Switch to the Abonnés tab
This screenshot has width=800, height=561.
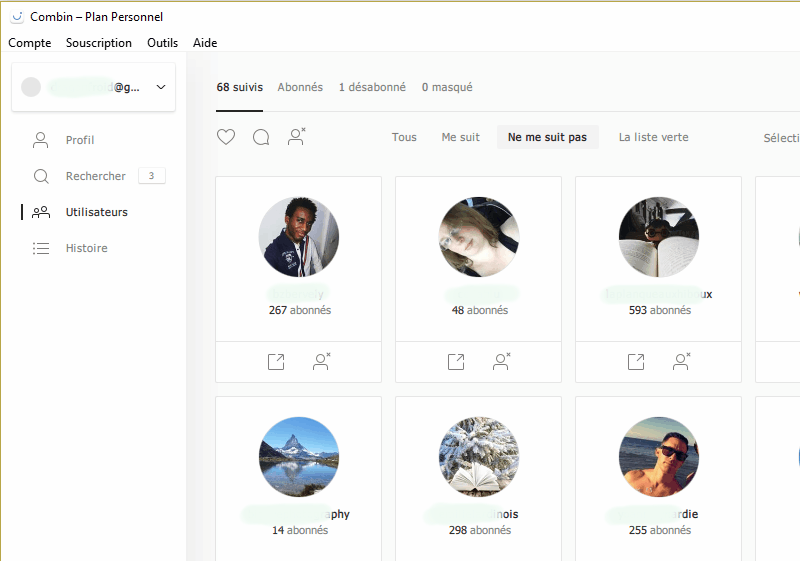coord(300,87)
